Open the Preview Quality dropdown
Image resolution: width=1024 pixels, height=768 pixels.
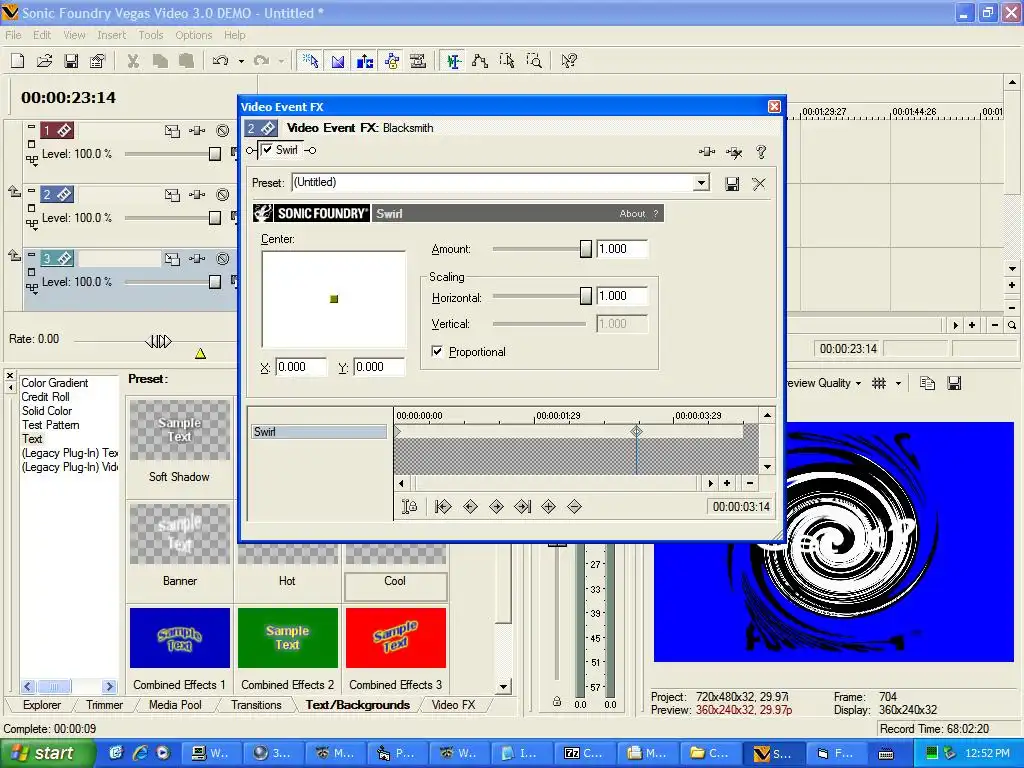coord(823,383)
